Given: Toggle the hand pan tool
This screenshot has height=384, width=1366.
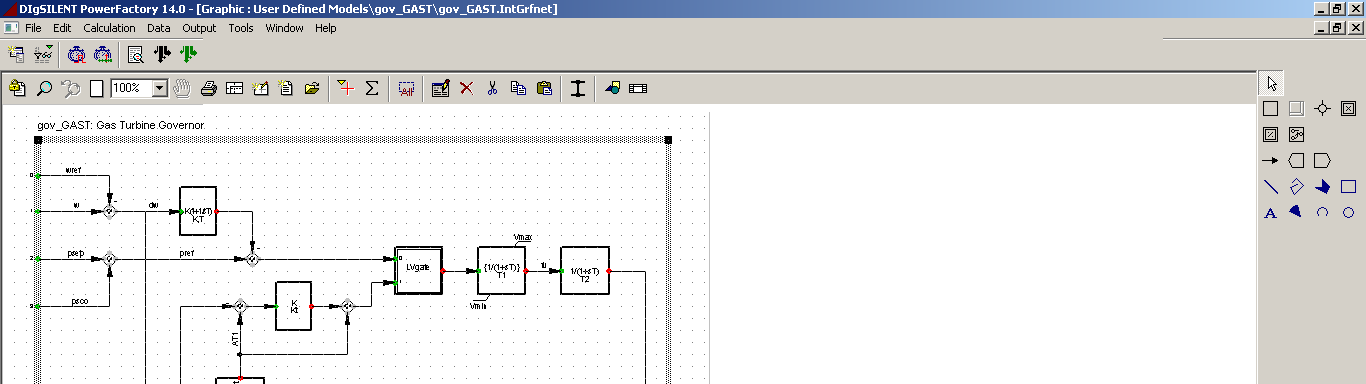Looking at the screenshot, I should (x=182, y=88).
